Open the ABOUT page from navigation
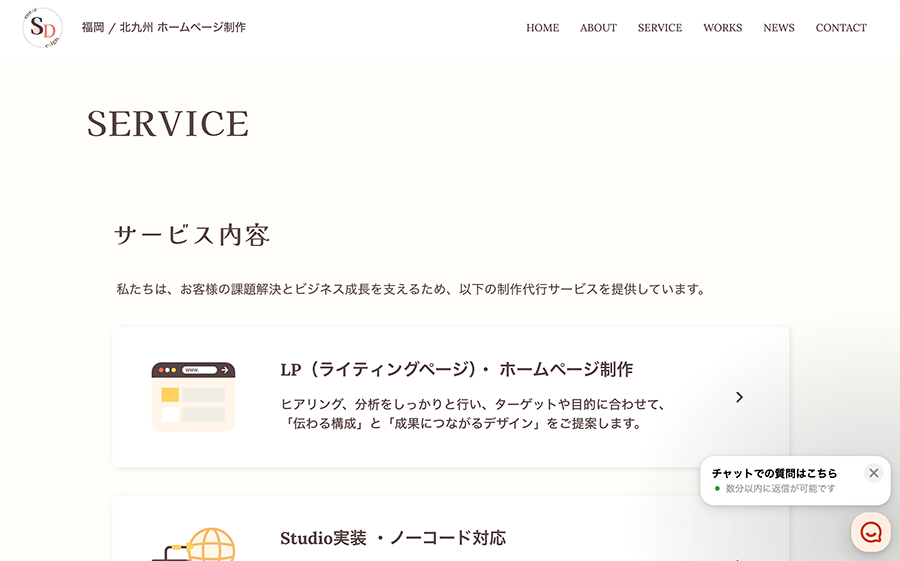 [598, 28]
